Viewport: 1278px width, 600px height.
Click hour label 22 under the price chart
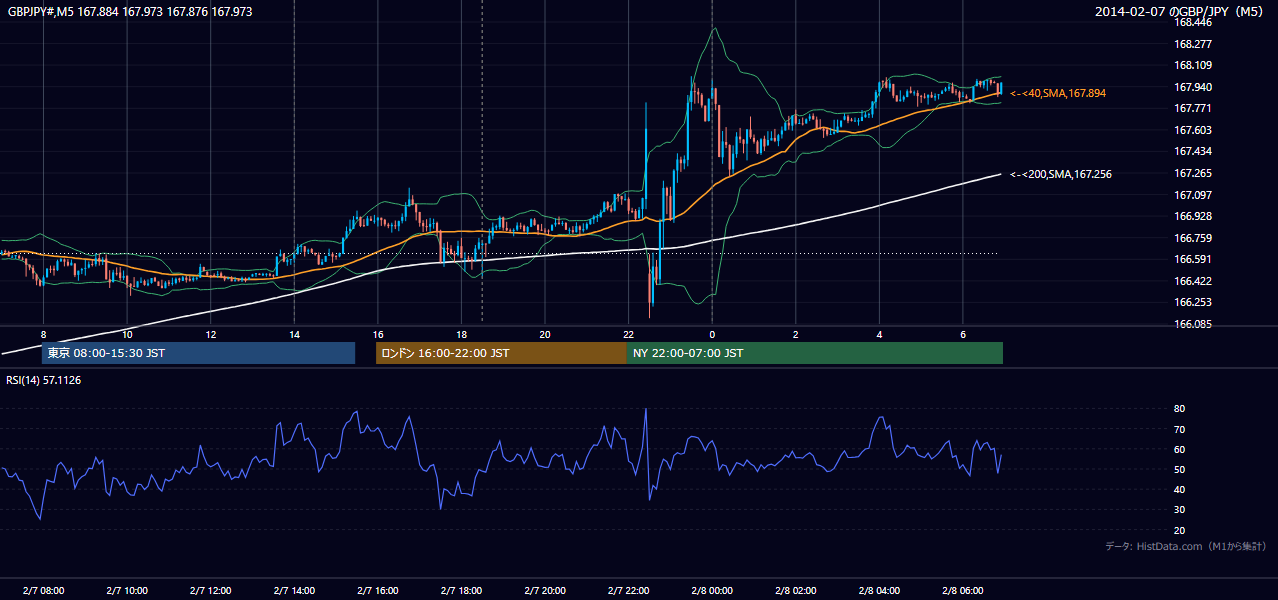(628, 334)
